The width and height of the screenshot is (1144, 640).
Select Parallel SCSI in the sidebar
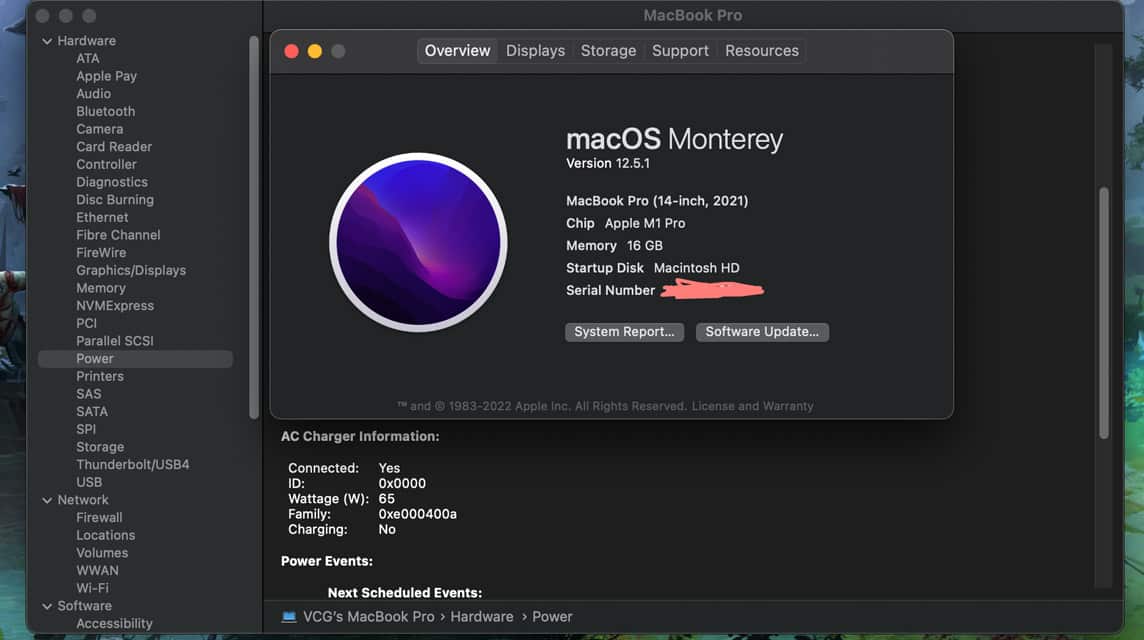pyautogui.click(x=115, y=342)
